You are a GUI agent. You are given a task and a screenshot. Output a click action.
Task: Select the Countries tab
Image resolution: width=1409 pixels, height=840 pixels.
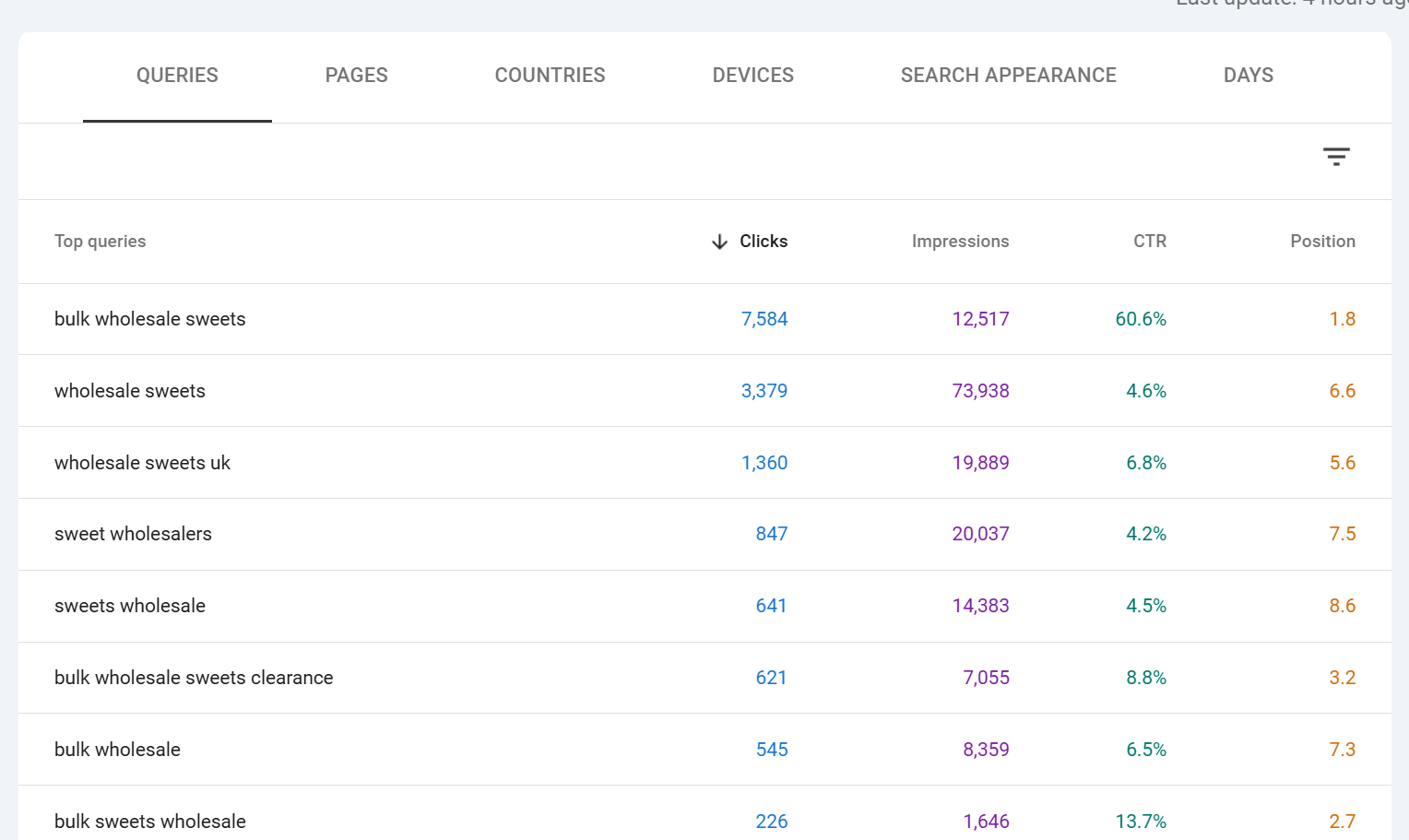pyautogui.click(x=550, y=76)
